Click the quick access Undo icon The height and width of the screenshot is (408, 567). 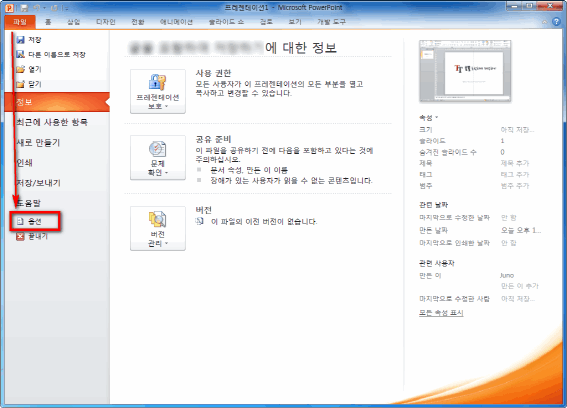[x=37, y=8]
